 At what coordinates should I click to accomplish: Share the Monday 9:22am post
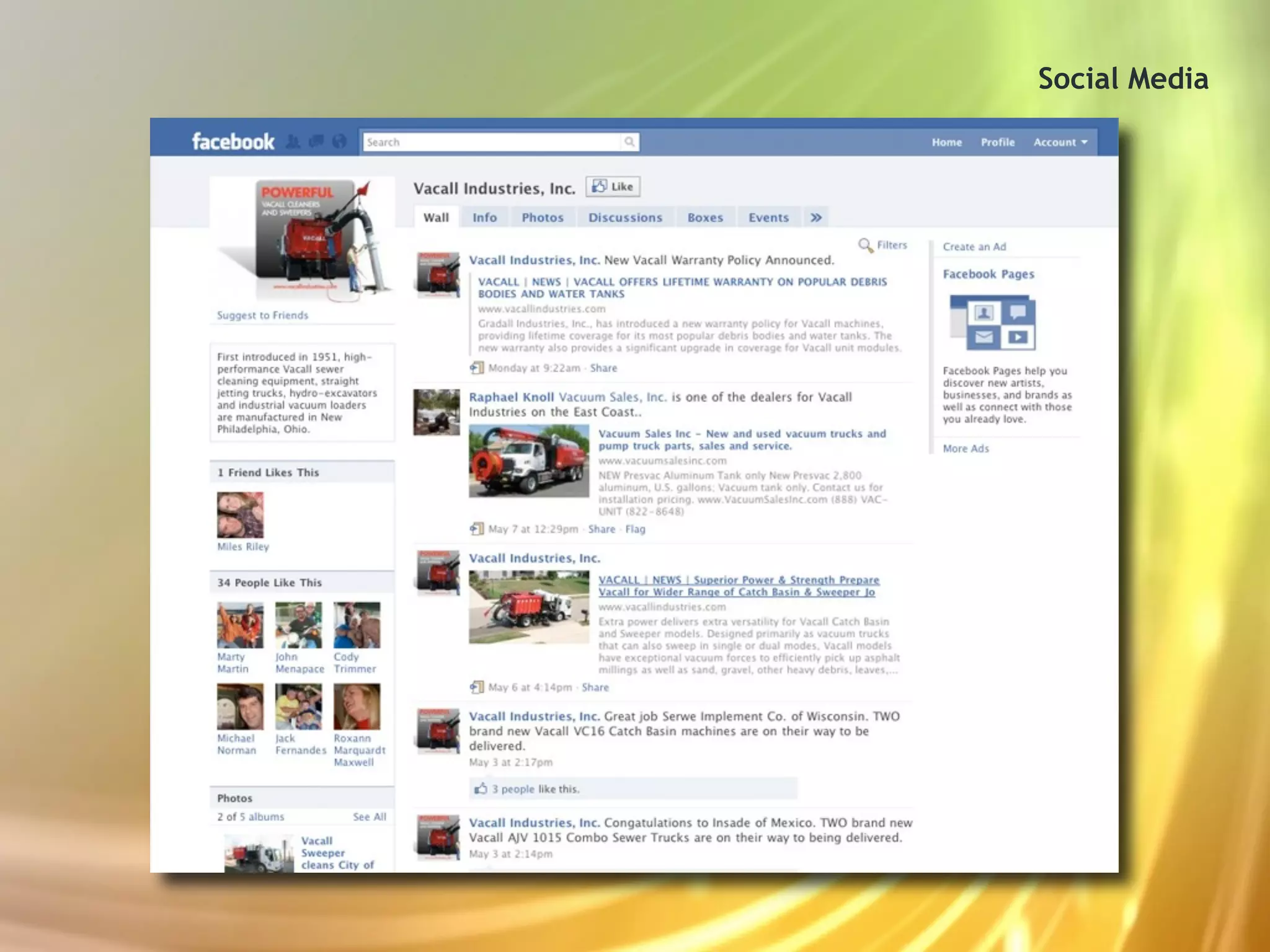tap(603, 368)
